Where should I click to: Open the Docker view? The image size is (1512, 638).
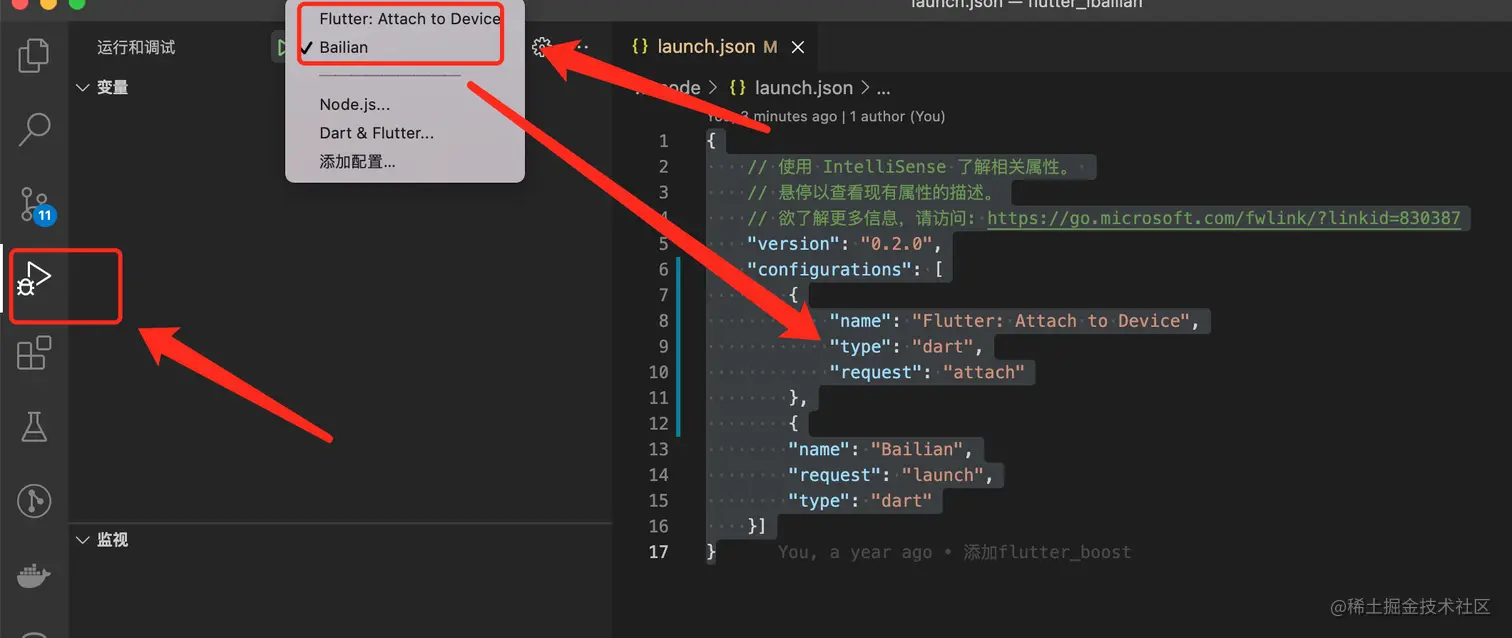tap(34, 576)
